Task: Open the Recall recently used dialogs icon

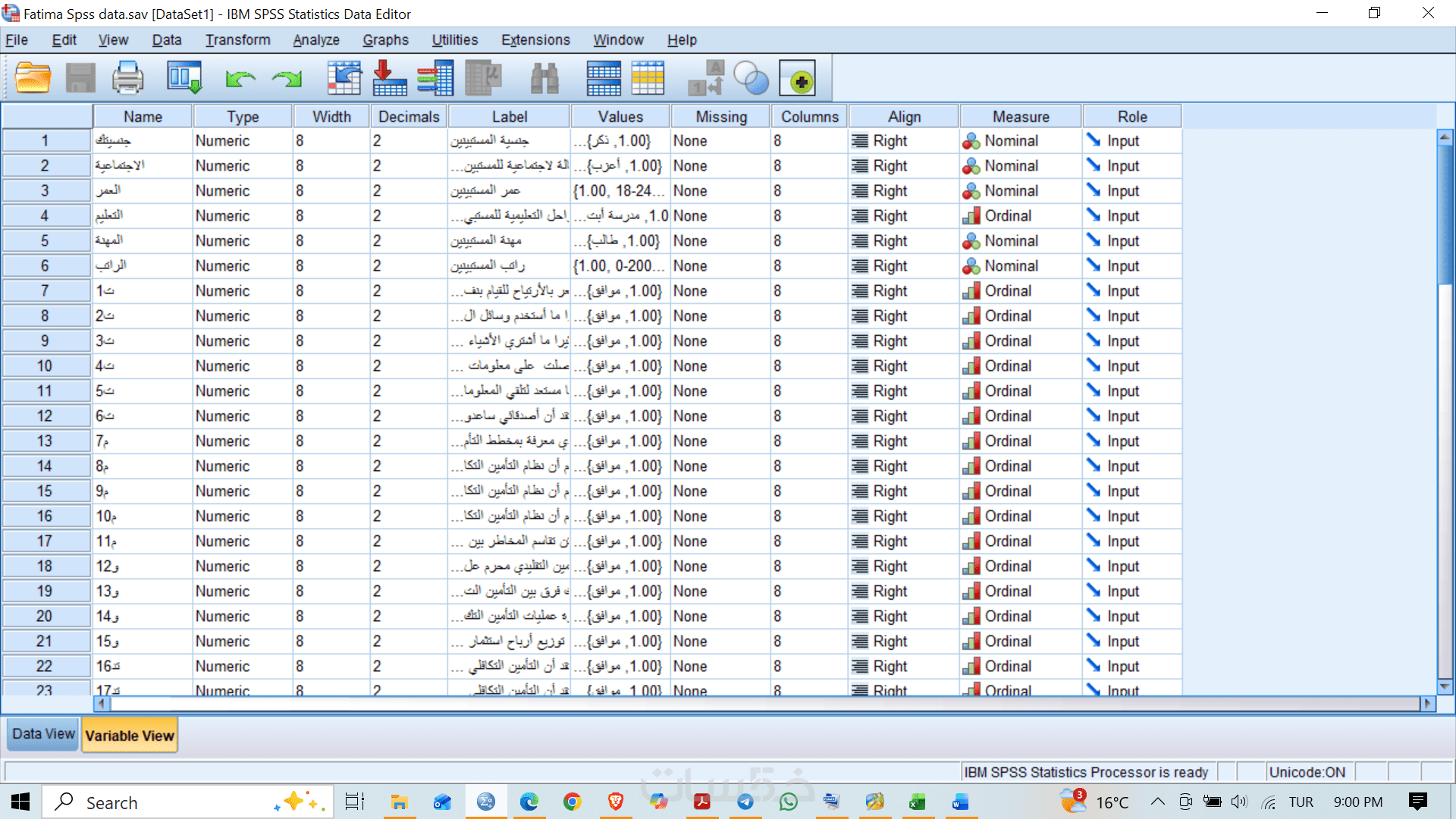Action: (x=184, y=78)
